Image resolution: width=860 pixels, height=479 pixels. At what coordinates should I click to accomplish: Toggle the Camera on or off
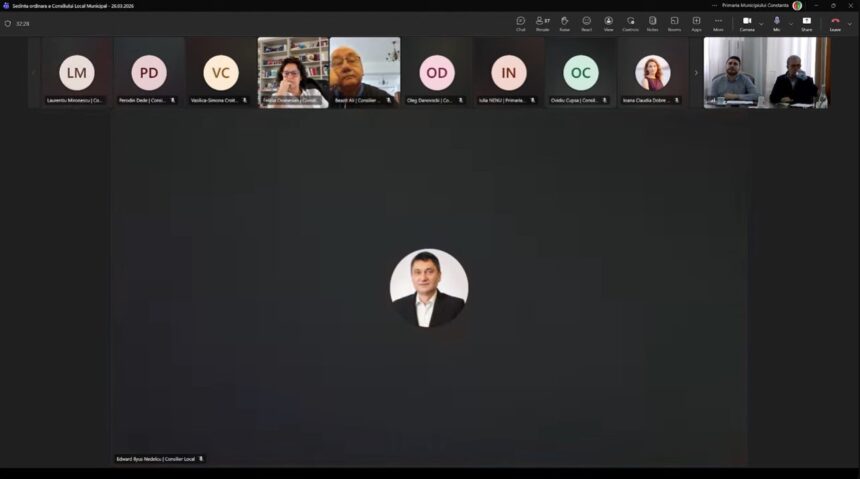click(746, 23)
